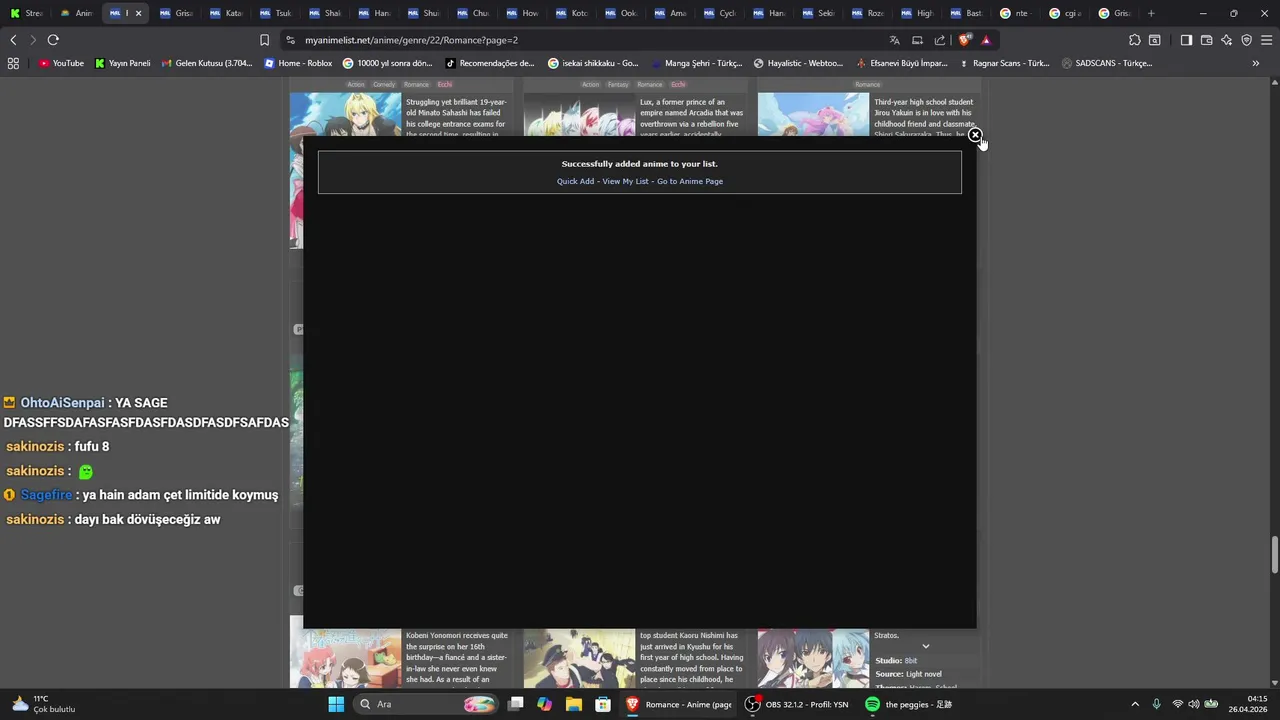This screenshot has height=720, width=1280.
Task: Go back using the browser back arrow
Action: coord(13,40)
